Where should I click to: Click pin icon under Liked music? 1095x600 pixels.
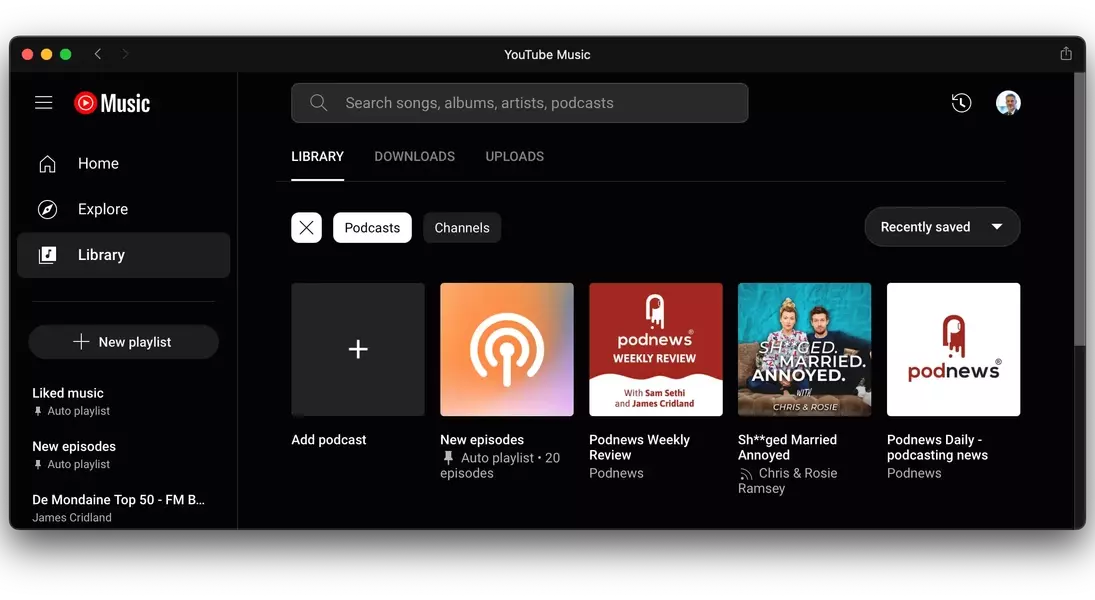(38, 411)
